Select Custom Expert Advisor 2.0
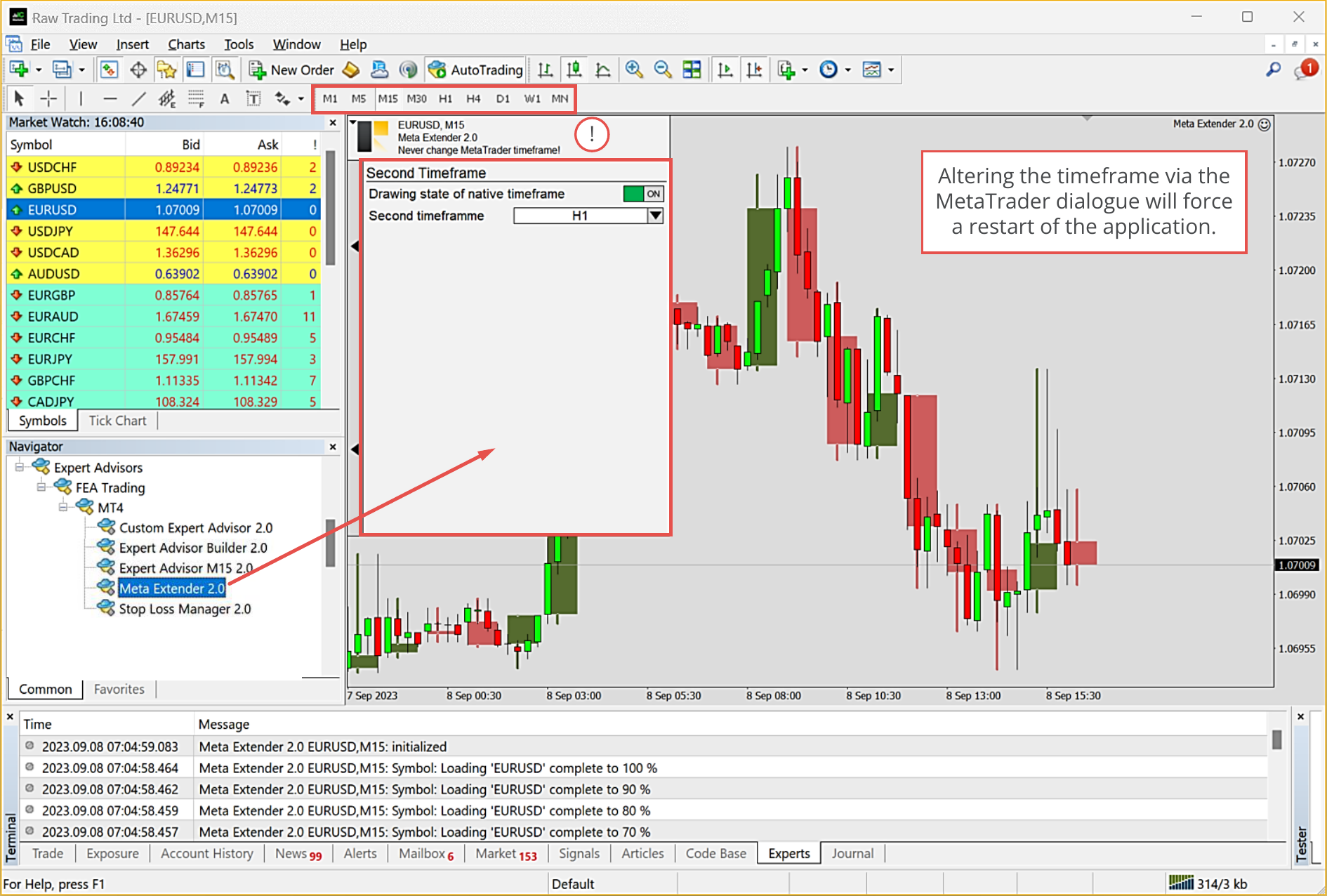 tap(196, 527)
